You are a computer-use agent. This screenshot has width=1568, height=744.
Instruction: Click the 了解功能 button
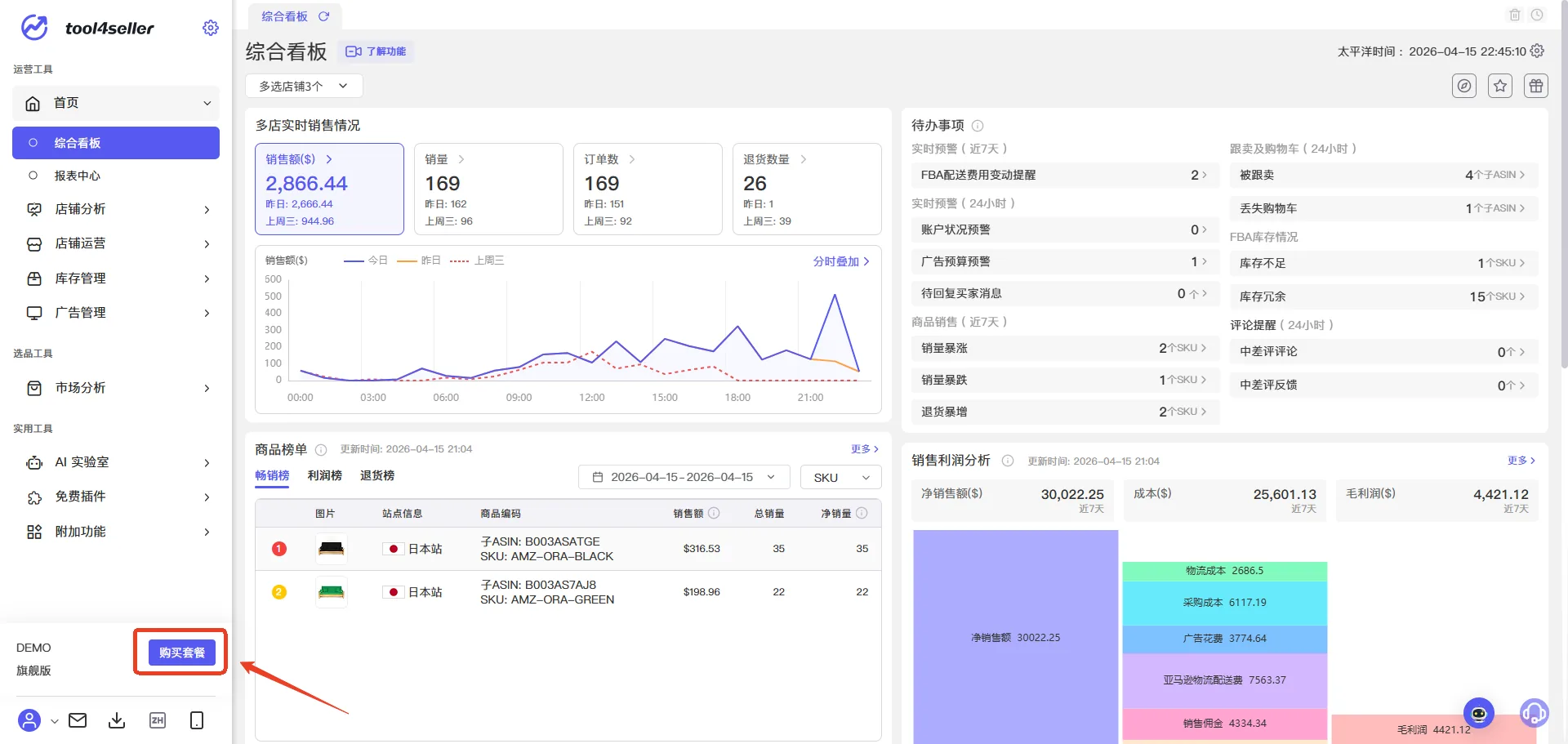tap(376, 51)
